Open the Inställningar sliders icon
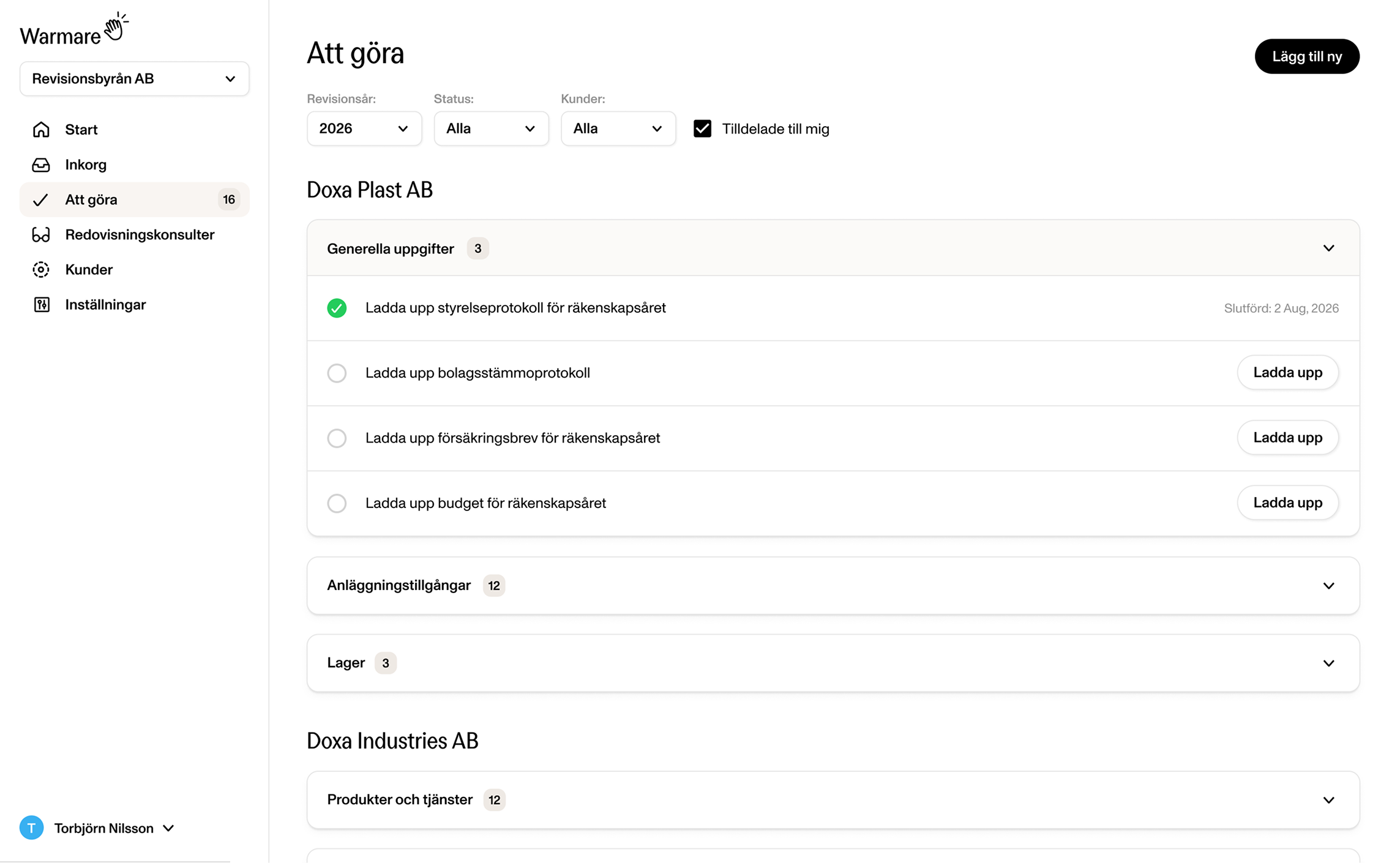Viewport: 1400px width, 863px height. point(41,305)
